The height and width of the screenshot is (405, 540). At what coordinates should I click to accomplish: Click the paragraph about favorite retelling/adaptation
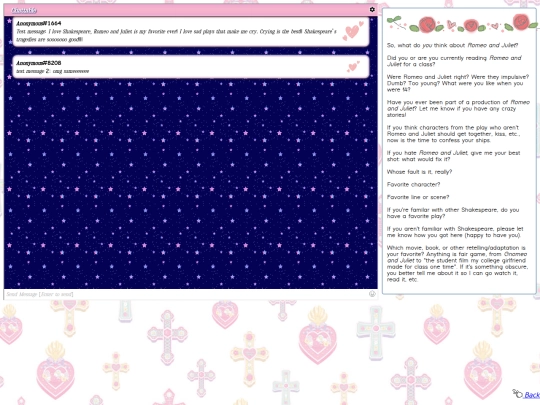457,263
